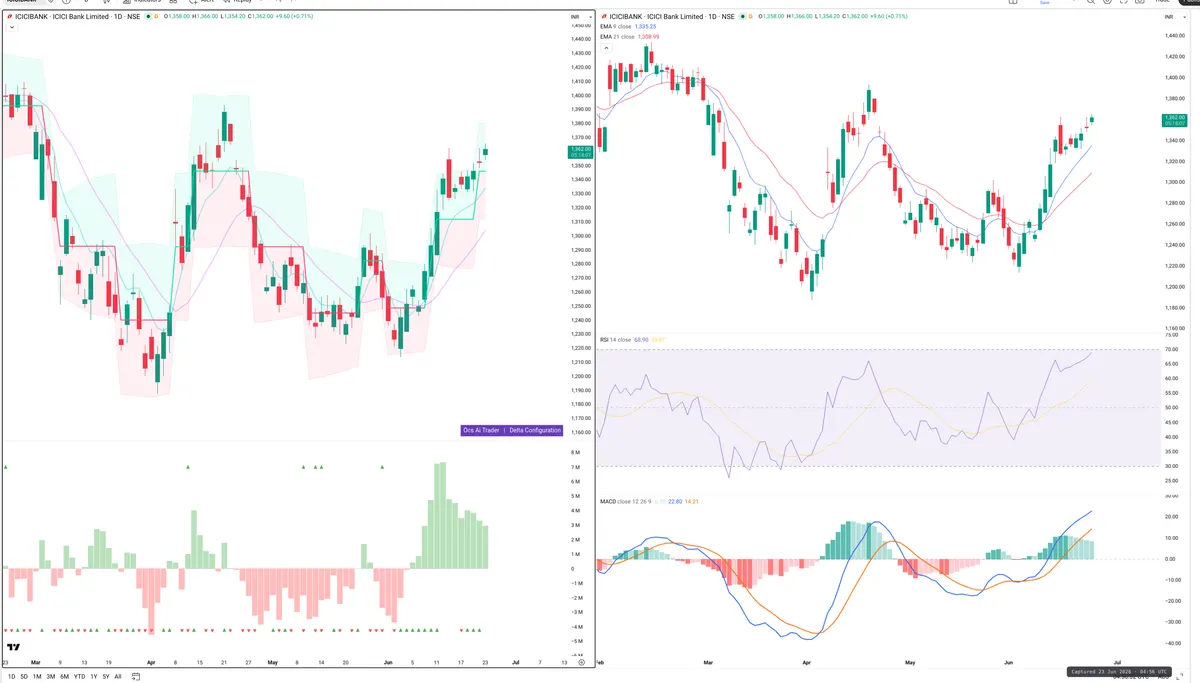
Task: Select the All time range
Action: (x=118, y=676)
